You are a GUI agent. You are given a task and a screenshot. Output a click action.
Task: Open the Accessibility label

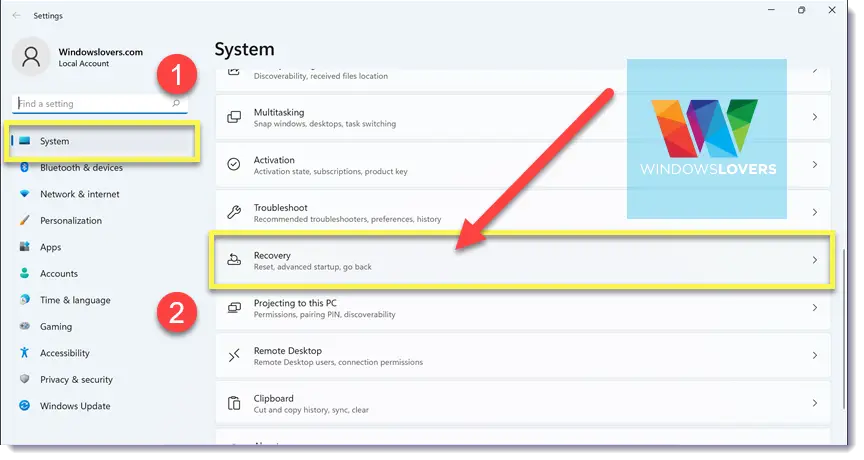[65, 353]
